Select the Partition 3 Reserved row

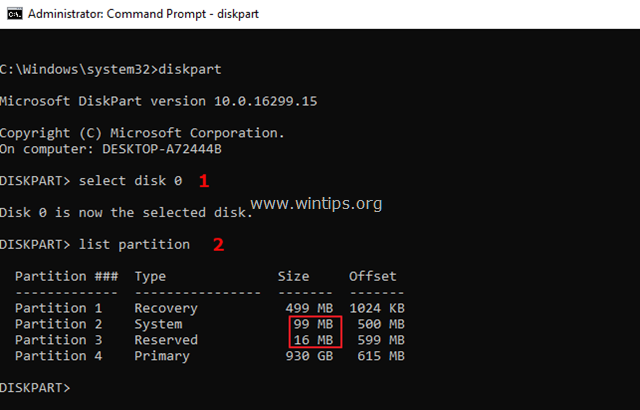(x=210, y=340)
